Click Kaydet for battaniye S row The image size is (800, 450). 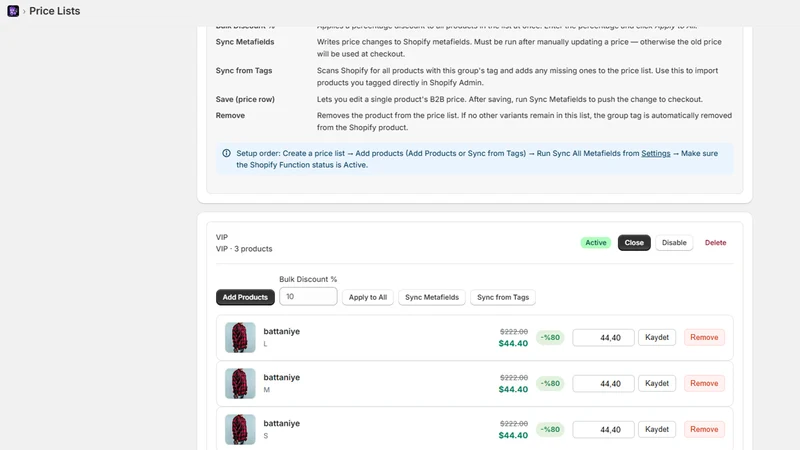pyautogui.click(x=657, y=429)
